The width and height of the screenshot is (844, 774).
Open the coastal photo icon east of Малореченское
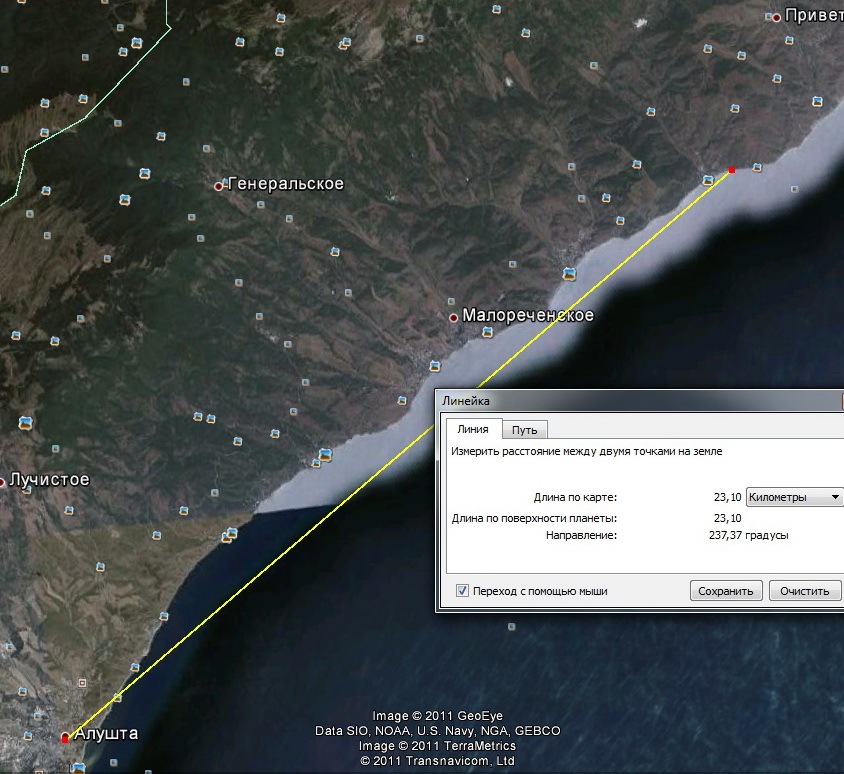[x=569, y=272]
